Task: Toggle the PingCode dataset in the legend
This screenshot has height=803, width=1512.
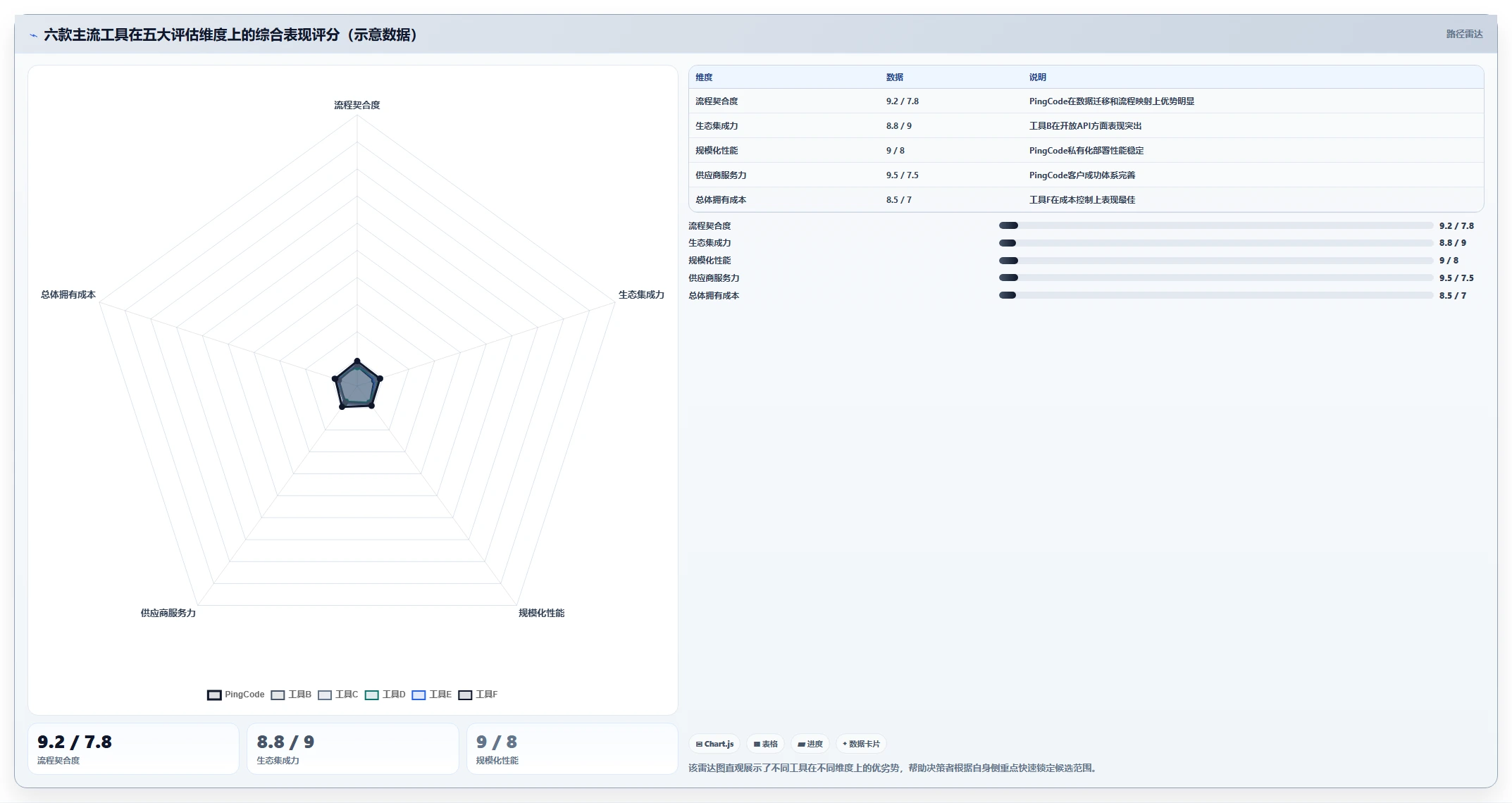Action: coord(236,695)
